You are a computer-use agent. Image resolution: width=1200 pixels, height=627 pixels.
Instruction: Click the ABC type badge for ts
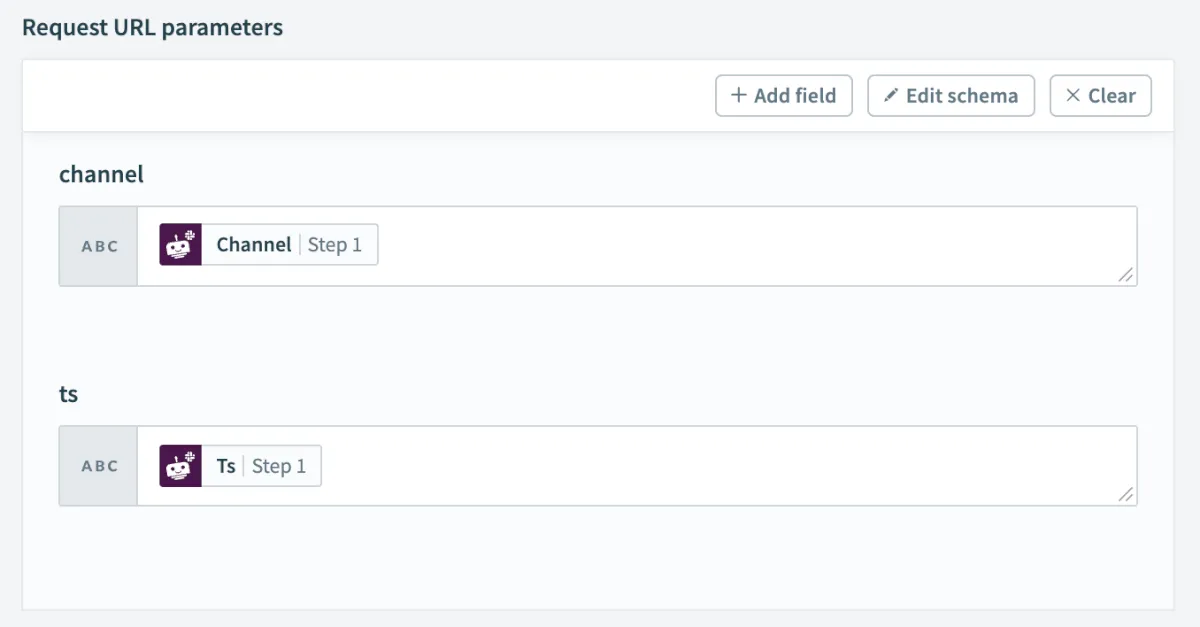(x=99, y=466)
